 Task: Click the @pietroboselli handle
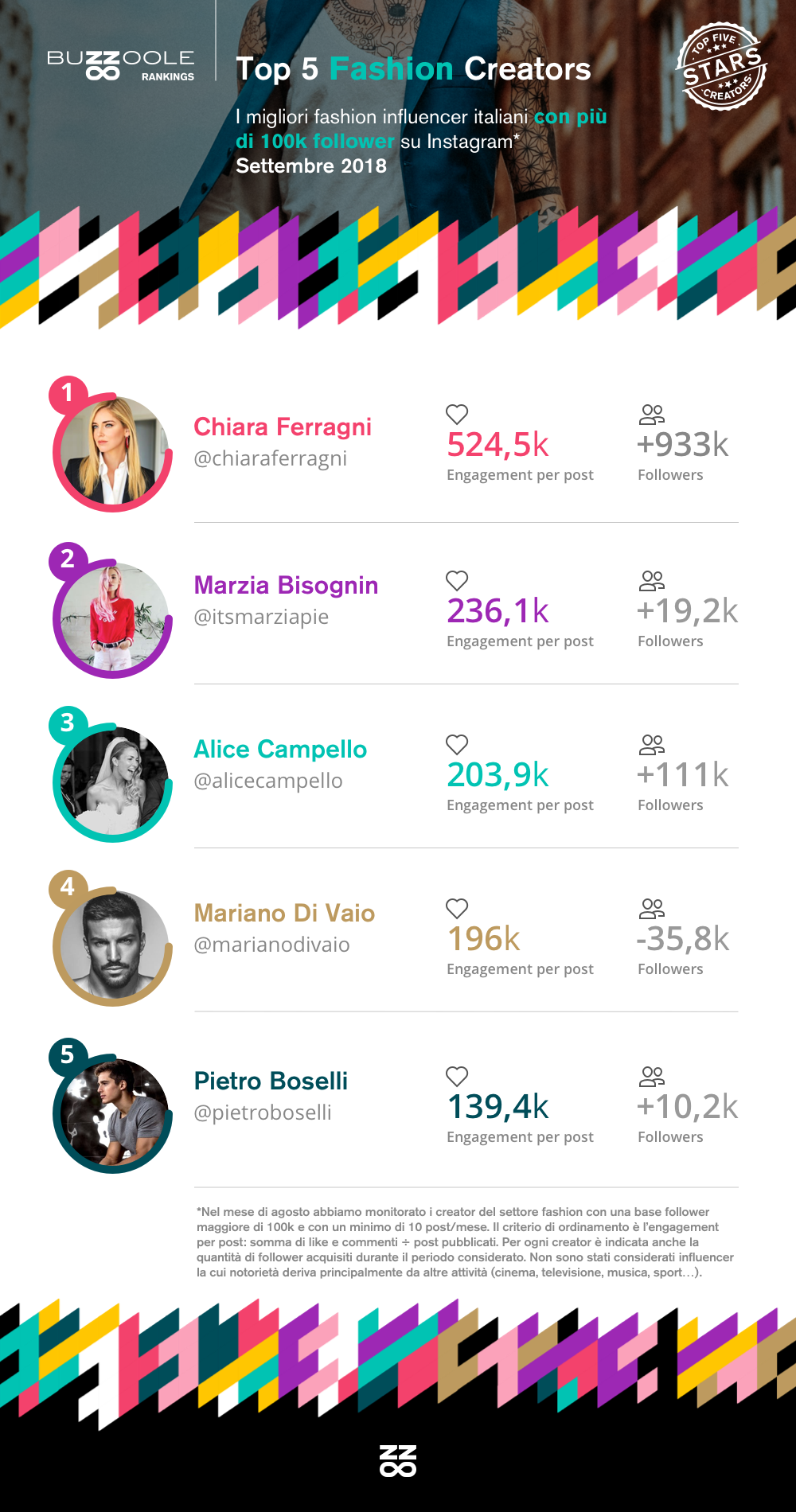(x=263, y=1113)
